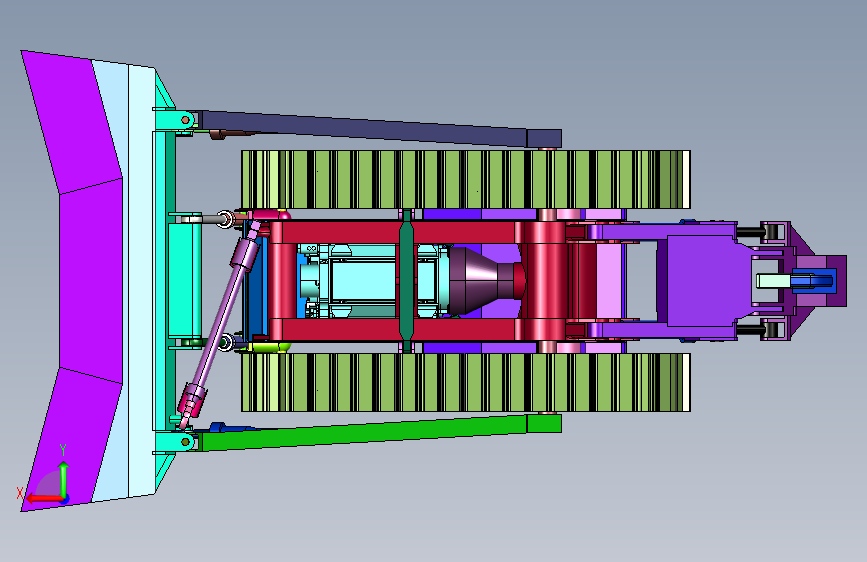Click the green Y axis arrow of the triad
Screen dimensions: 867x562
coord(64,480)
